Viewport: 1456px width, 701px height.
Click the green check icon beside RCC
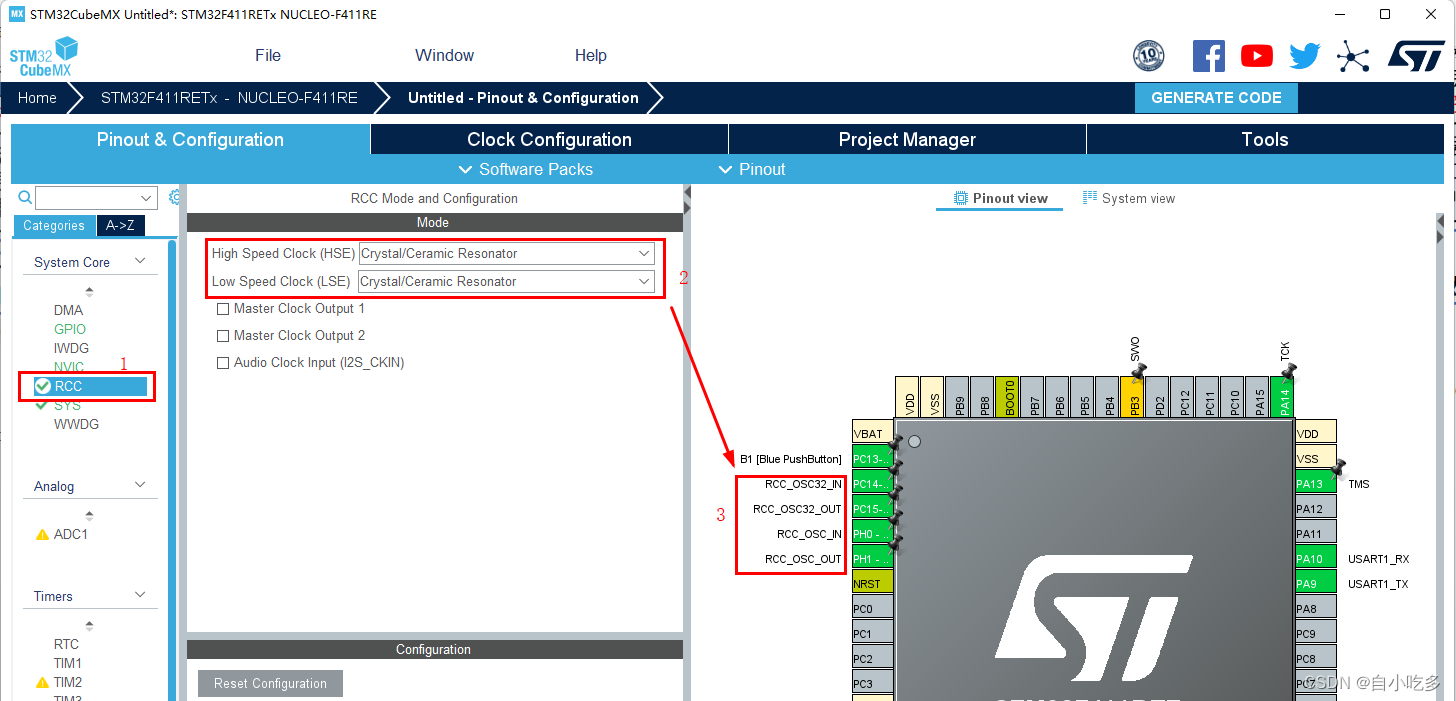pos(42,386)
